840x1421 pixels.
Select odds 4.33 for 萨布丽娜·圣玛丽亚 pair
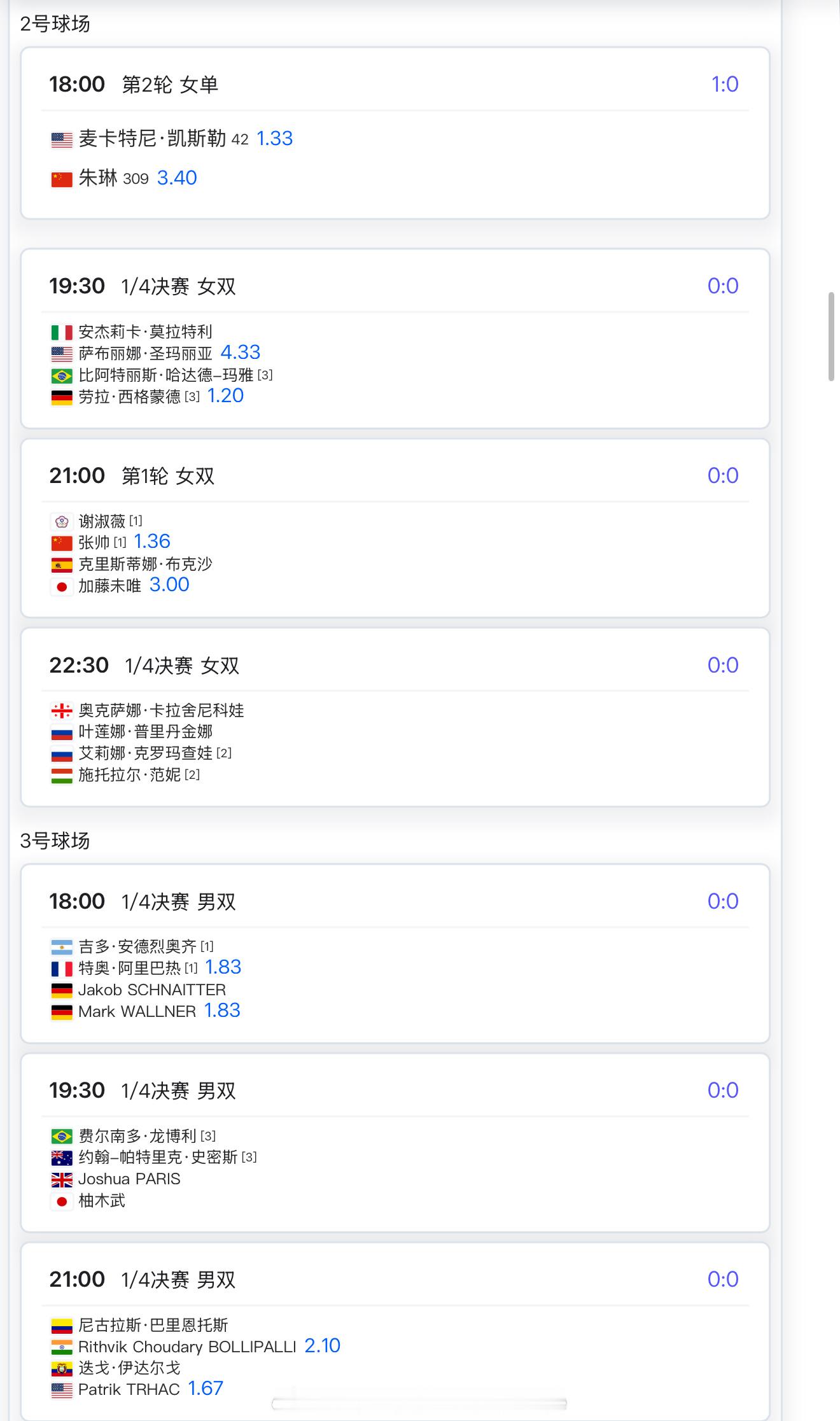(x=241, y=352)
